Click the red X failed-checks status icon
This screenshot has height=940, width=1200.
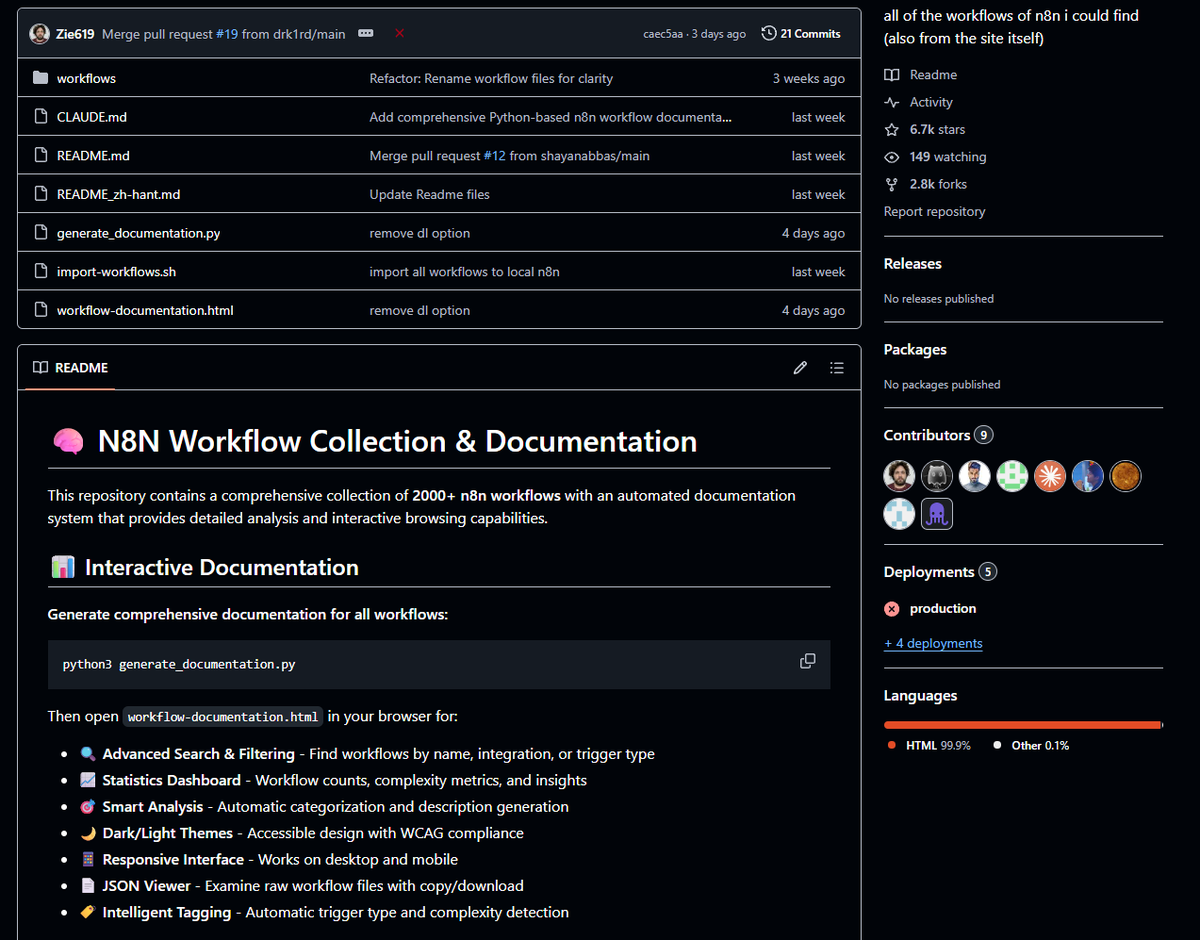(399, 33)
